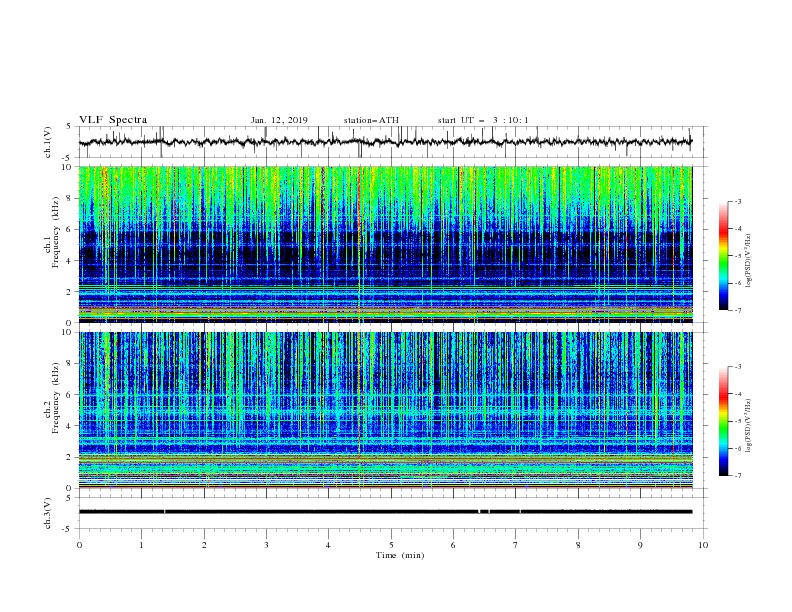Click the "0" label on the Time axis

point(79,545)
